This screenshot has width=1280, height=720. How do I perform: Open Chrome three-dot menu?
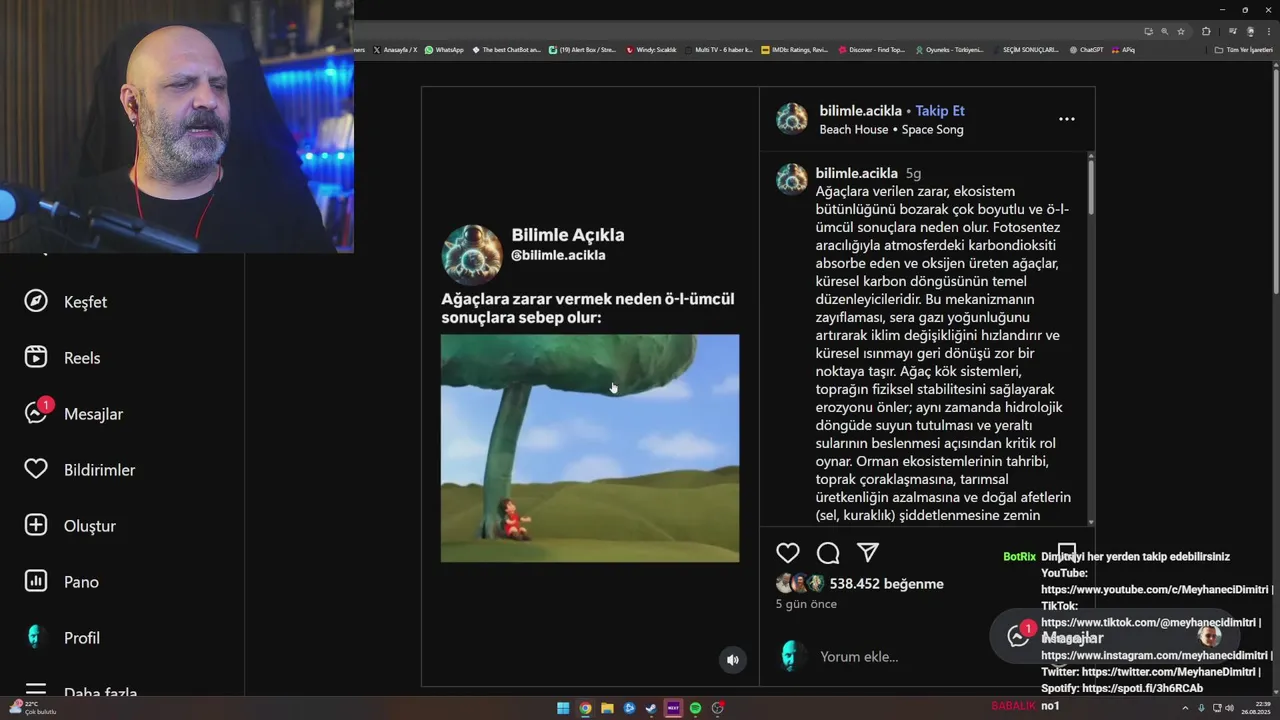tap(1267, 31)
